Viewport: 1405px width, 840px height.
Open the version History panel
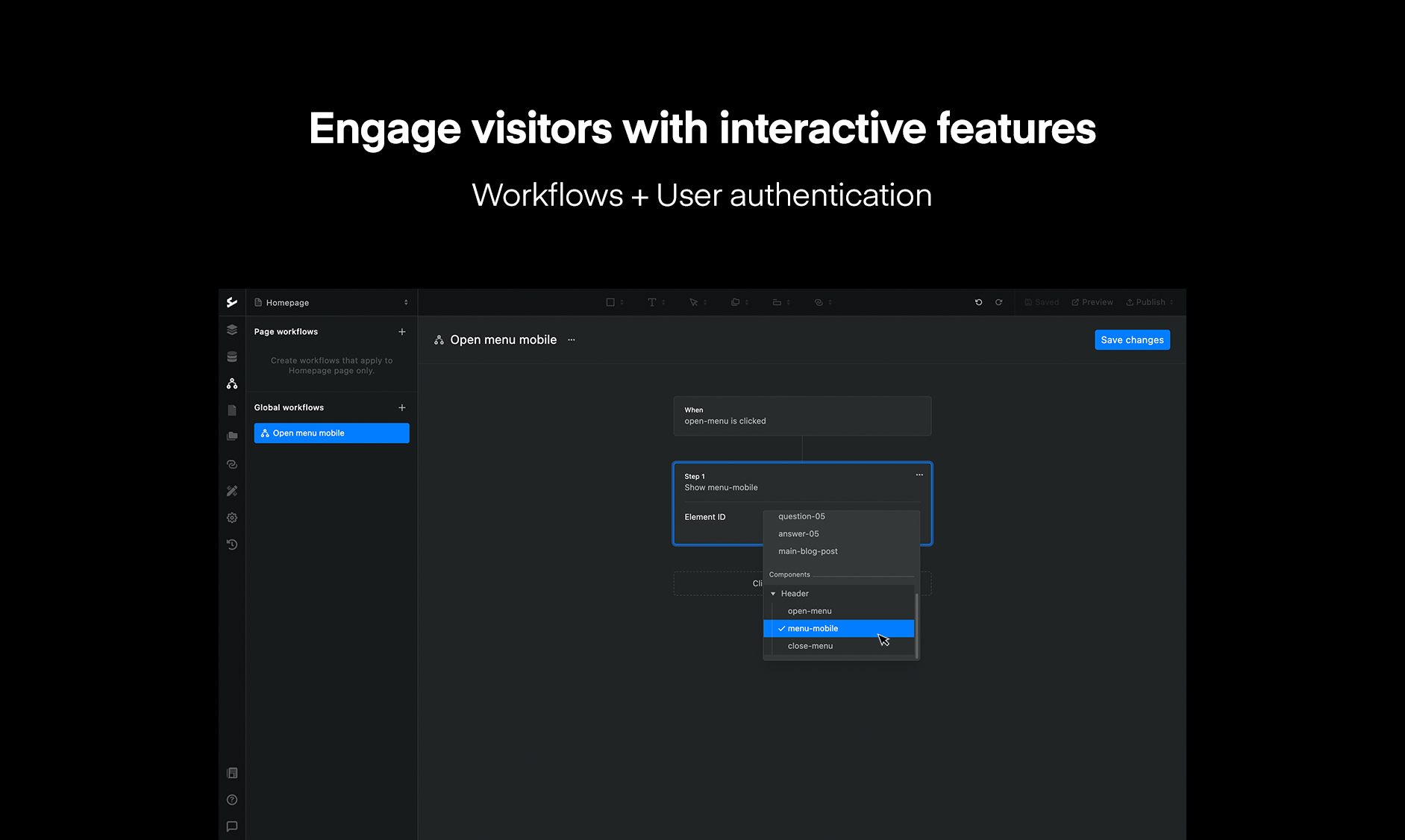(x=231, y=545)
